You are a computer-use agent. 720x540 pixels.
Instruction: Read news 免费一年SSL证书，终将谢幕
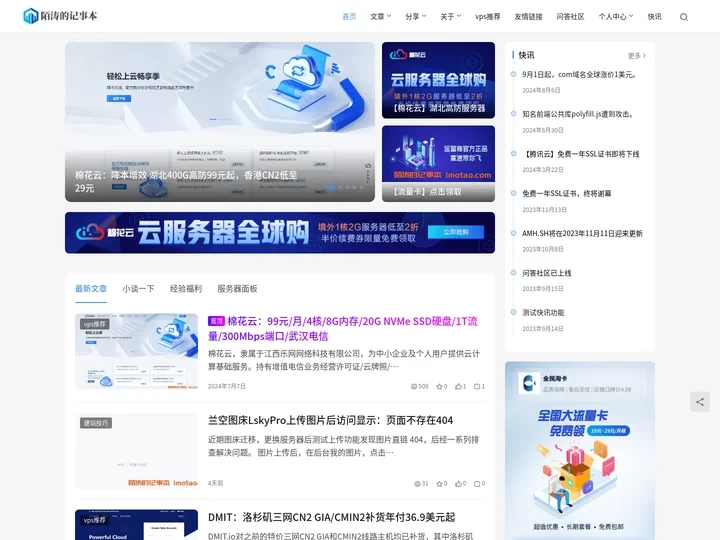coord(567,193)
